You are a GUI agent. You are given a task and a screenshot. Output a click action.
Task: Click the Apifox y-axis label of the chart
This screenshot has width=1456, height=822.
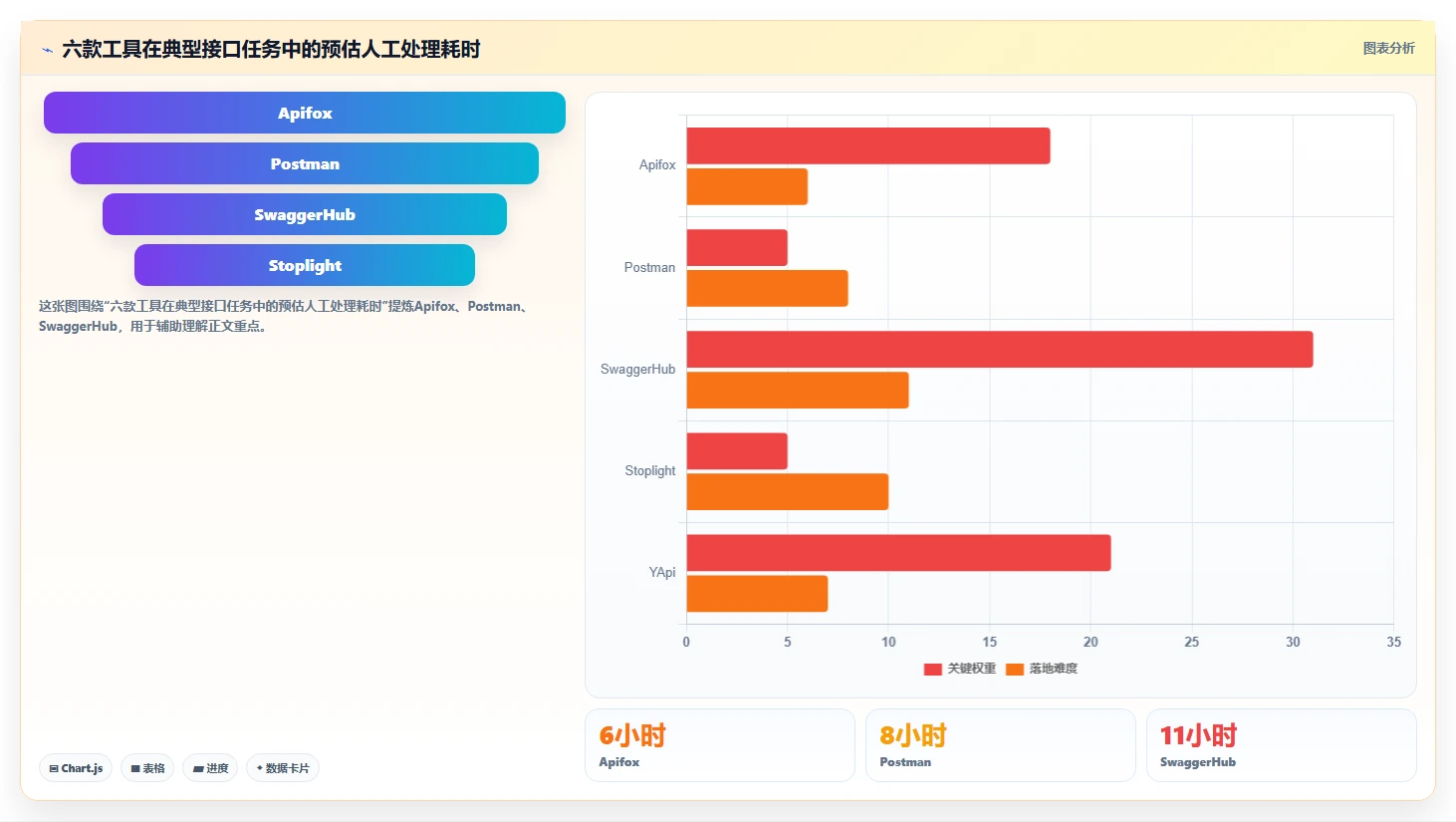pyautogui.click(x=657, y=165)
